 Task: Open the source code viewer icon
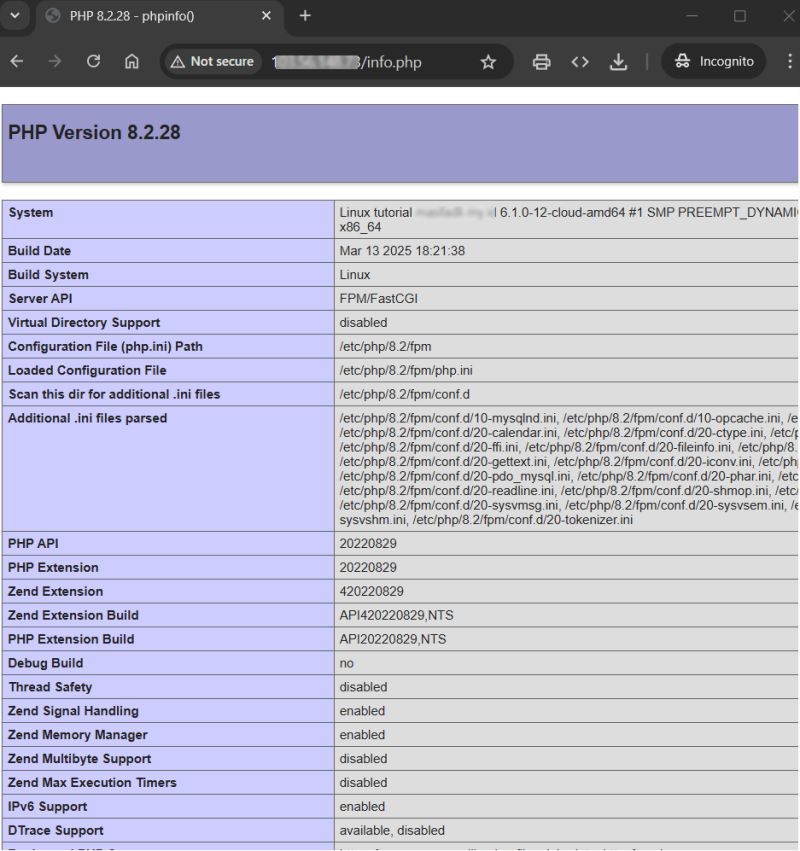pyautogui.click(x=580, y=61)
